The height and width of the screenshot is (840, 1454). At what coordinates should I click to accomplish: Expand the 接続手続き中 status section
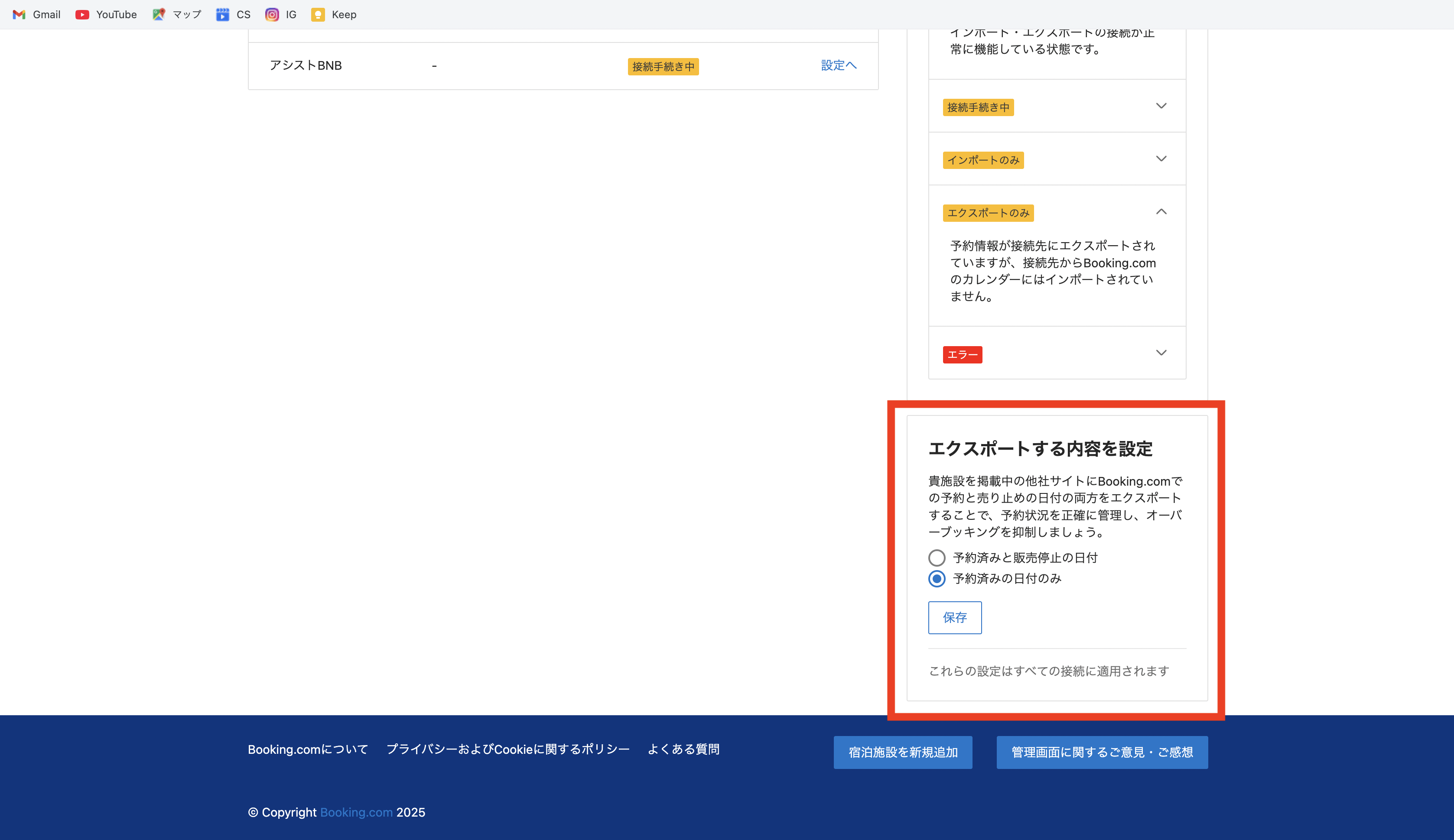click(1161, 106)
